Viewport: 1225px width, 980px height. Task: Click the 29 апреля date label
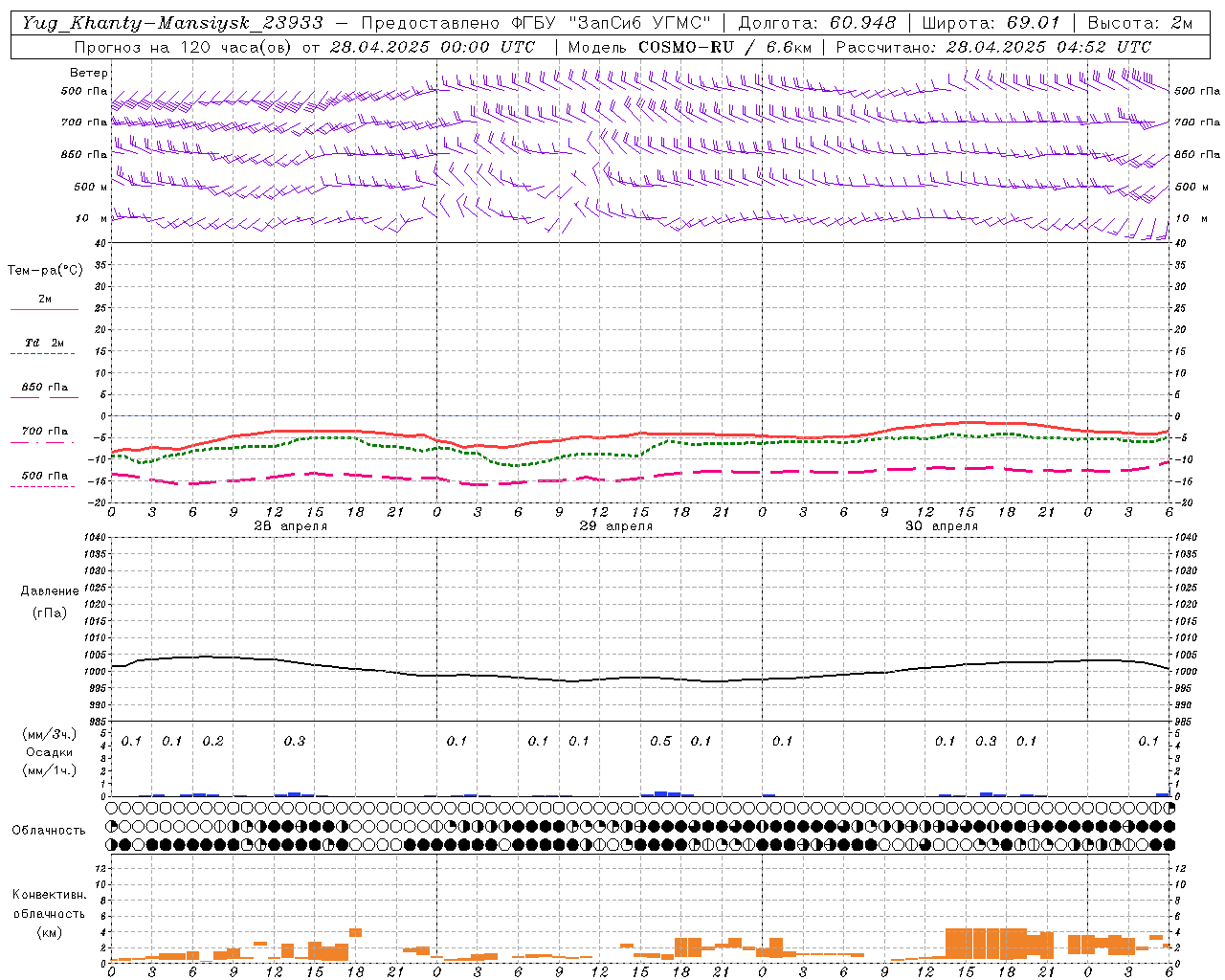[615, 526]
